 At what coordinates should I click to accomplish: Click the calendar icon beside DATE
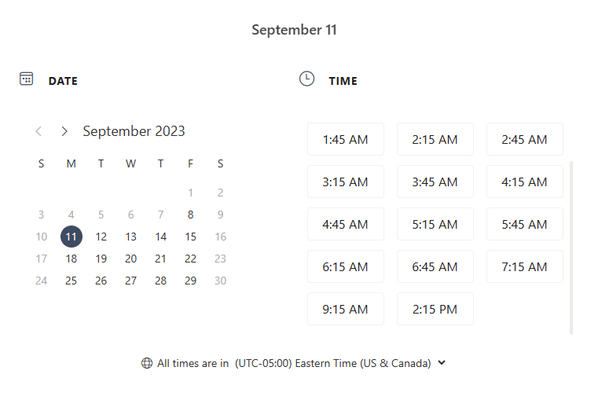click(x=26, y=79)
